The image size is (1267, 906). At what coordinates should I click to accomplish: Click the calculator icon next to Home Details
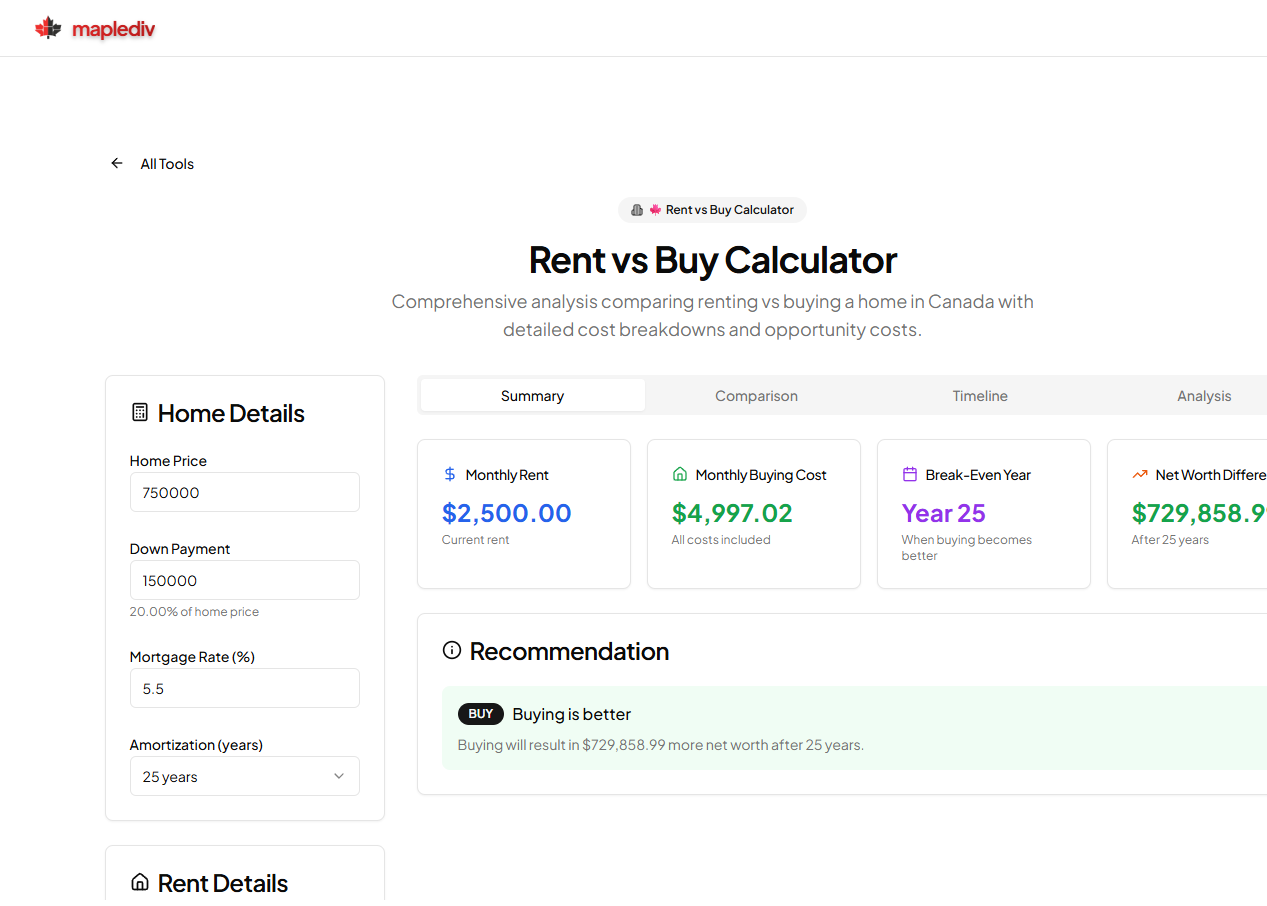pyautogui.click(x=140, y=412)
